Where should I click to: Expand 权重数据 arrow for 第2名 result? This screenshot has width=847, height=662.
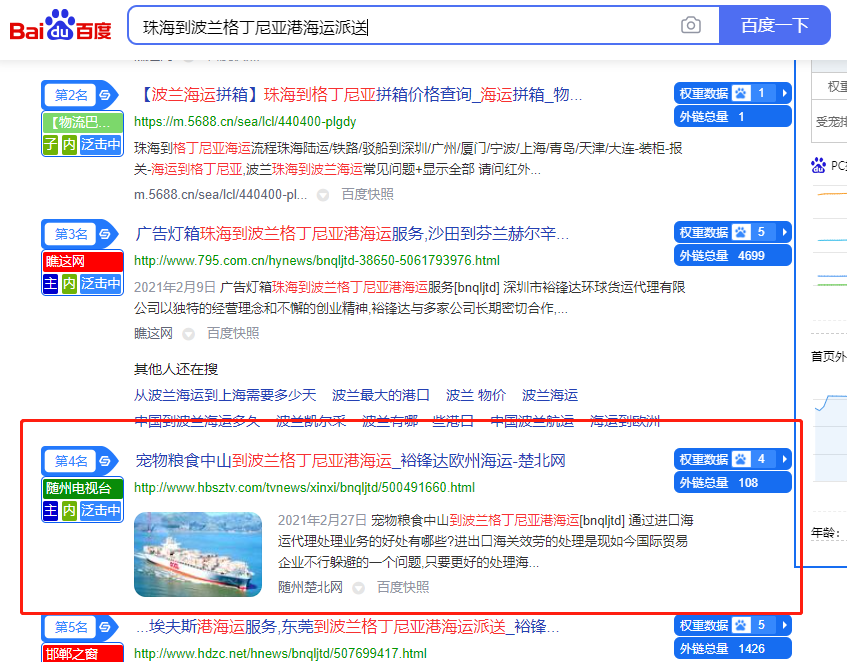tap(784, 93)
